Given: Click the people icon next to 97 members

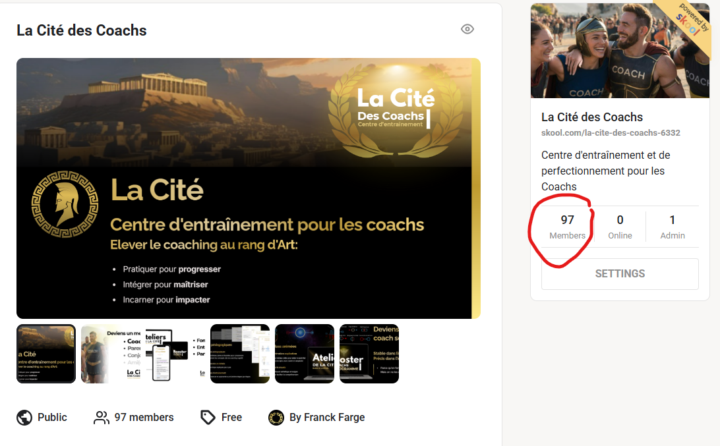Looking at the screenshot, I should click(101, 418).
